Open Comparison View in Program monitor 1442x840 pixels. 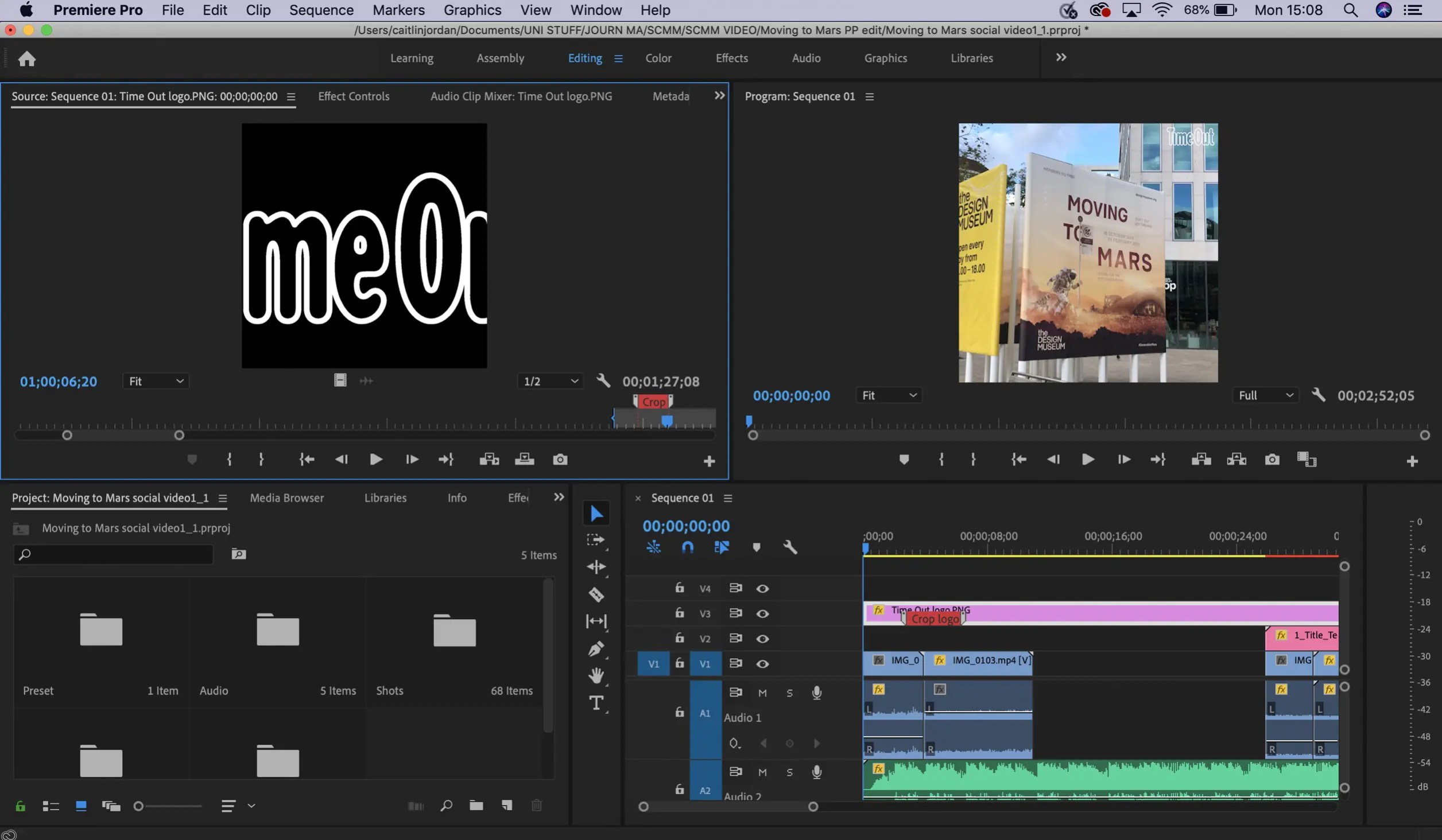coord(1307,459)
